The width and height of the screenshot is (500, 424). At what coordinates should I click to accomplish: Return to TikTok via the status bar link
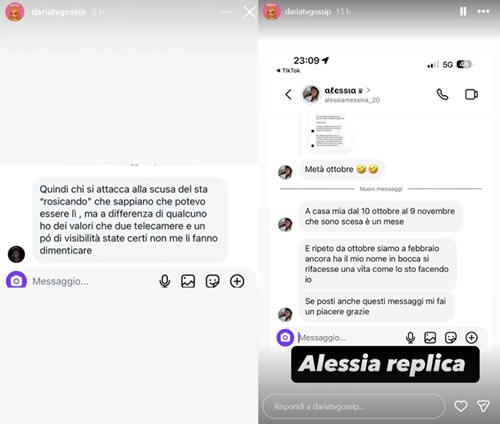pyautogui.click(x=288, y=71)
